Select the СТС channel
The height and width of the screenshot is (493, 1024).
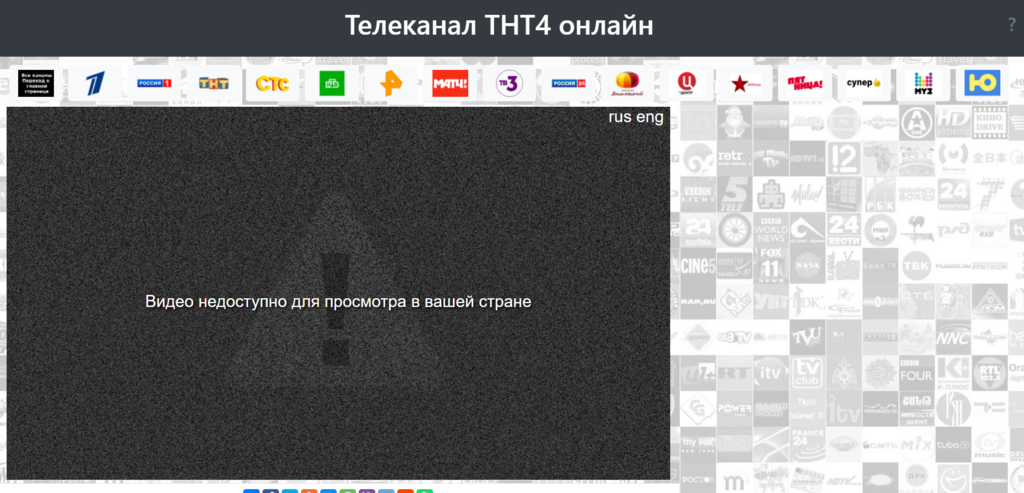point(272,84)
